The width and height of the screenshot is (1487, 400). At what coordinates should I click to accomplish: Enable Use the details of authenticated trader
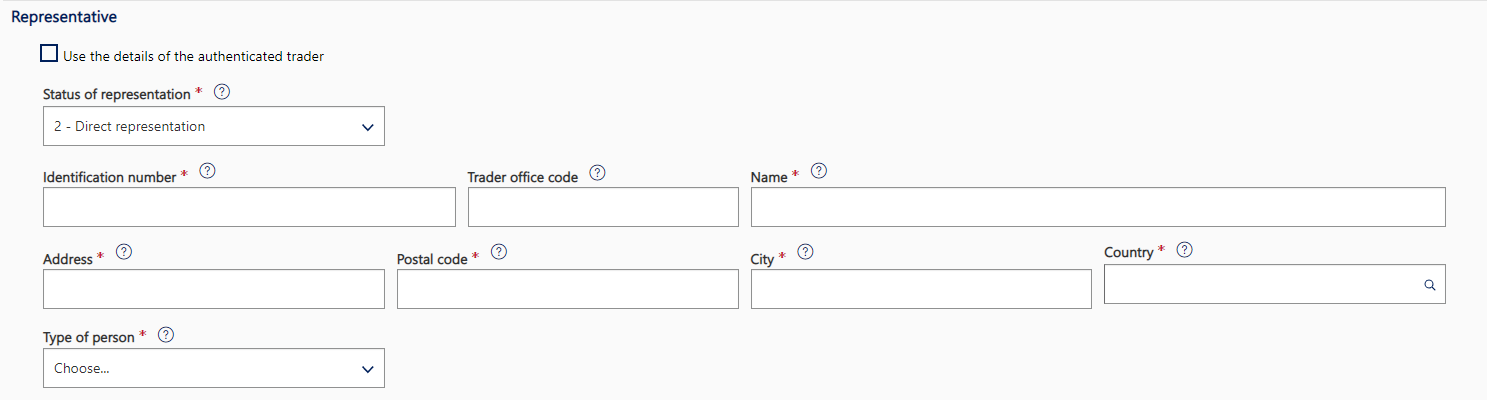tap(50, 56)
